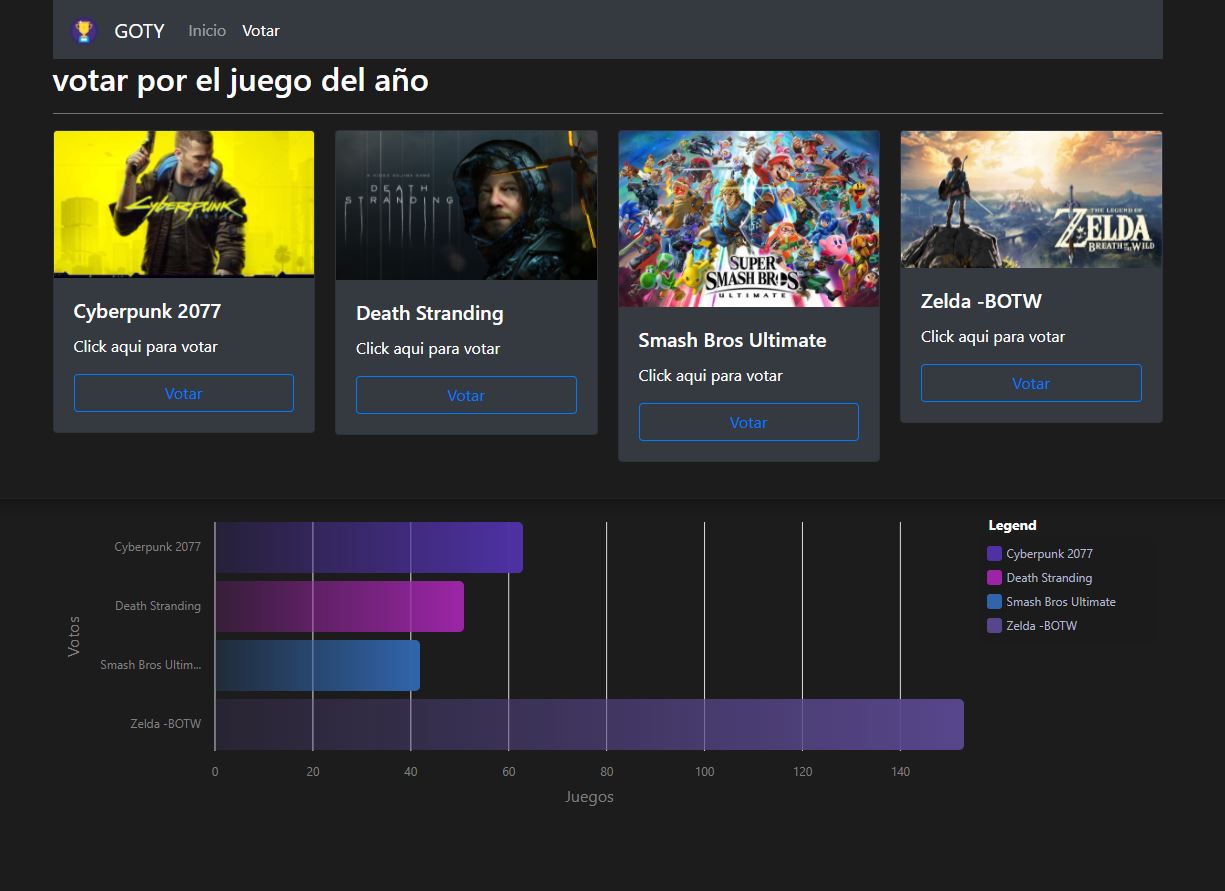Click the Cyberpunk 2077 legend label
Image resolution: width=1225 pixels, height=891 pixels.
[x=1049, y=554]
